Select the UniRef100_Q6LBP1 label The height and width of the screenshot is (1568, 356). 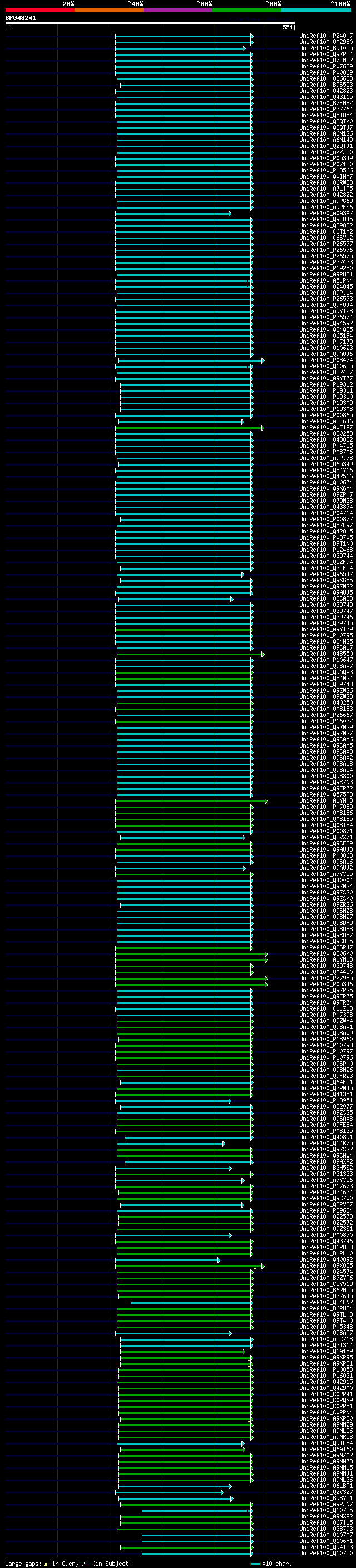[x=326, y=1486]
